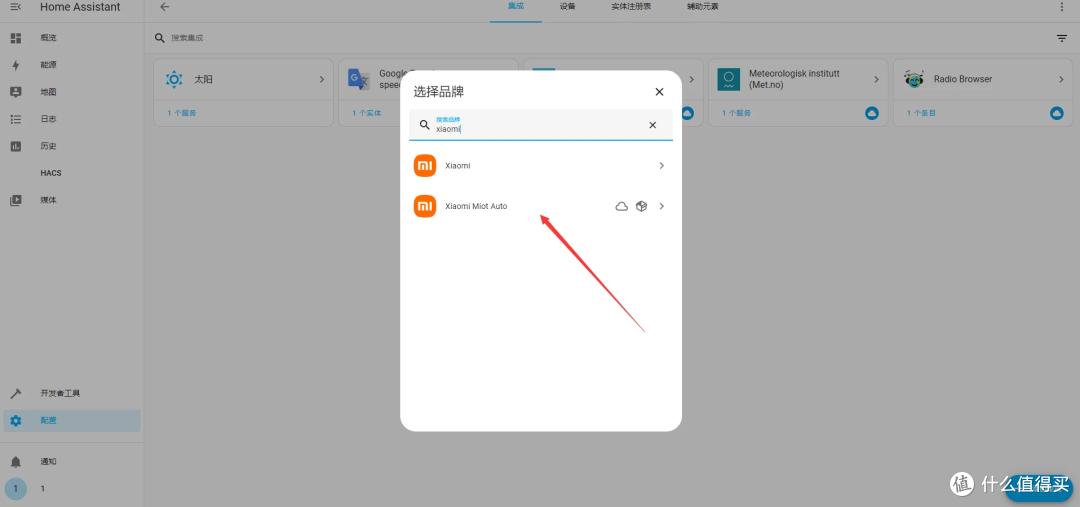The image size is (1080, 507).
Task: Collapse the Home Assistant sidebar menu
Action: click(16, 7)
